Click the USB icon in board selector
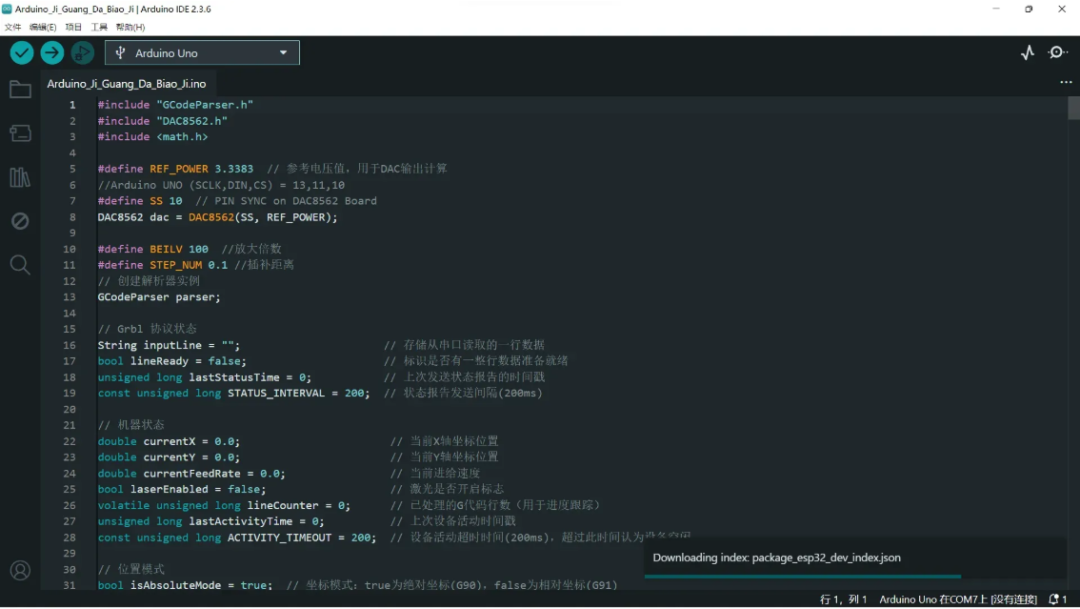This screenshot has height=609, width=1080. (121, 53)
